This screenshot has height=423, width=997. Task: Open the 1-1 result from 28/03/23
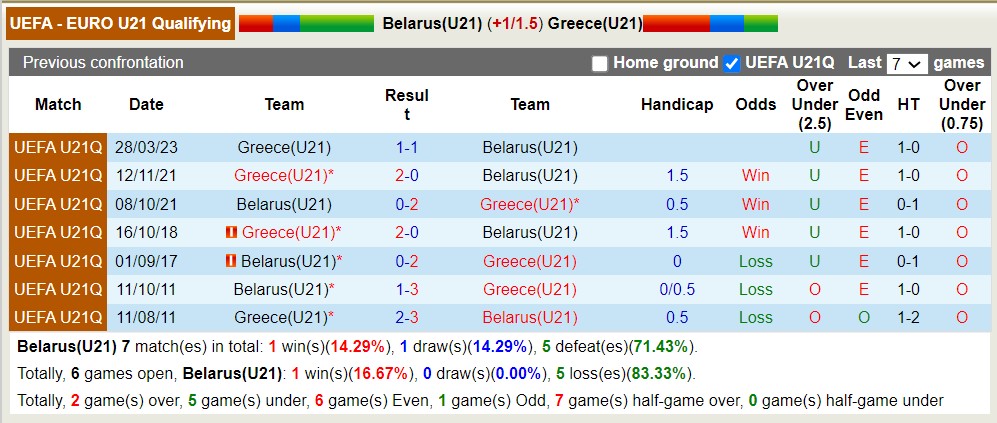pos(407,148)
